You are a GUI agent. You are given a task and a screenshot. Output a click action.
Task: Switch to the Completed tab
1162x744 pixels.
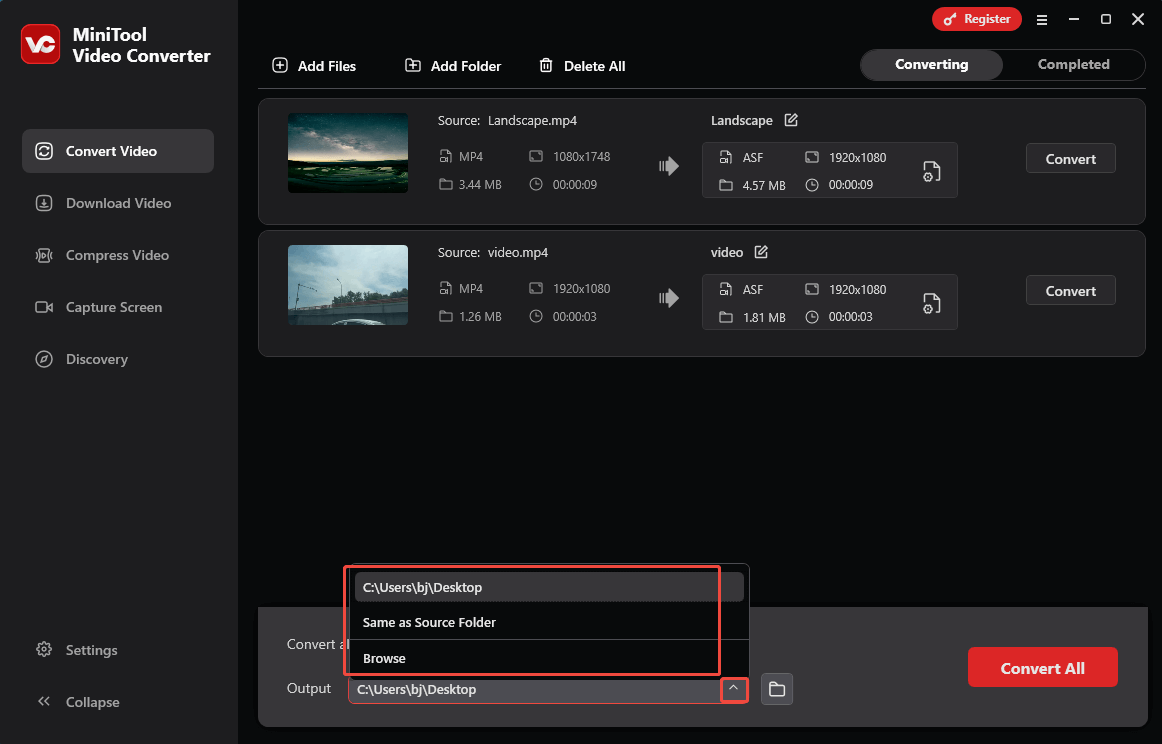[x=1073, y=64]
